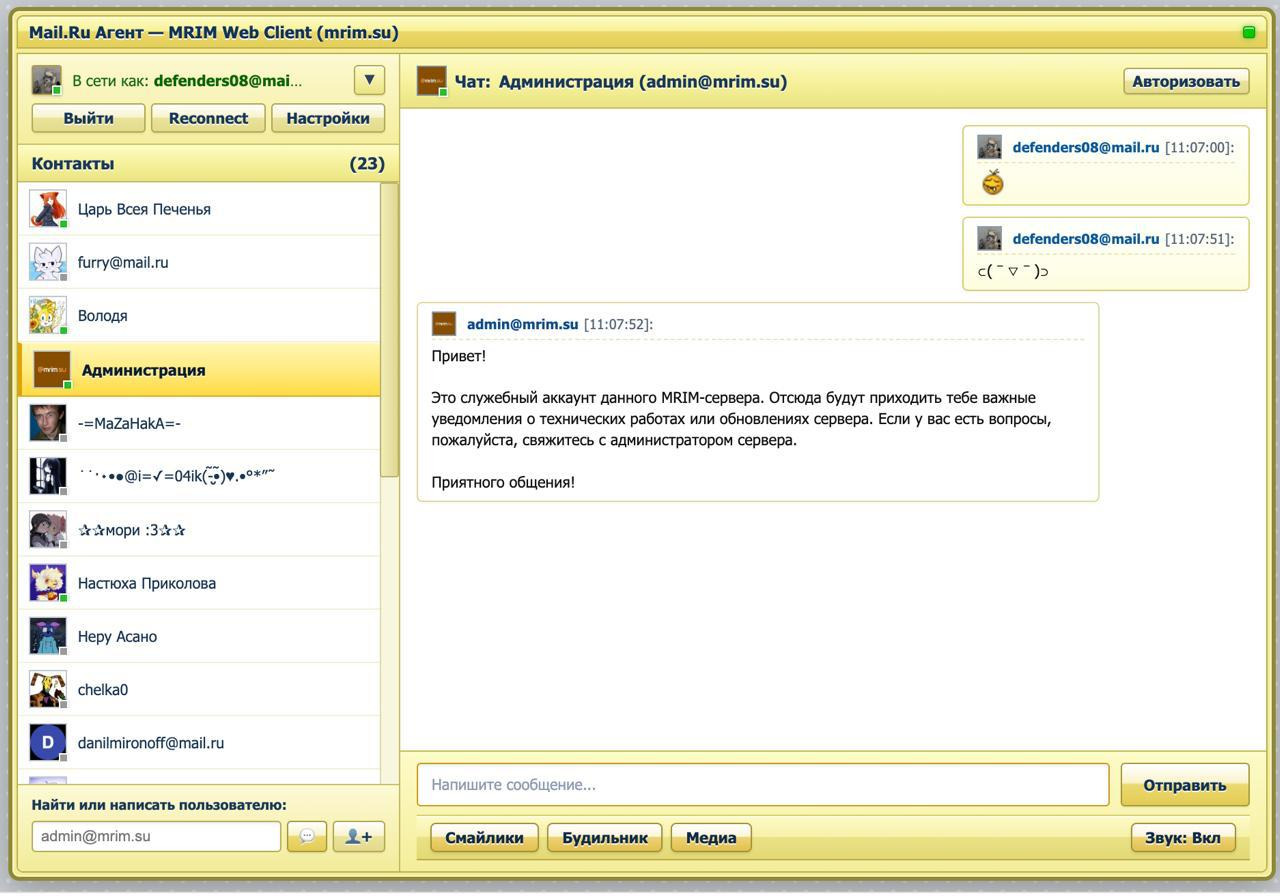
Task: Click the green status indicator in title bar
Action: pyautogui.click(x=1249, y=32)
